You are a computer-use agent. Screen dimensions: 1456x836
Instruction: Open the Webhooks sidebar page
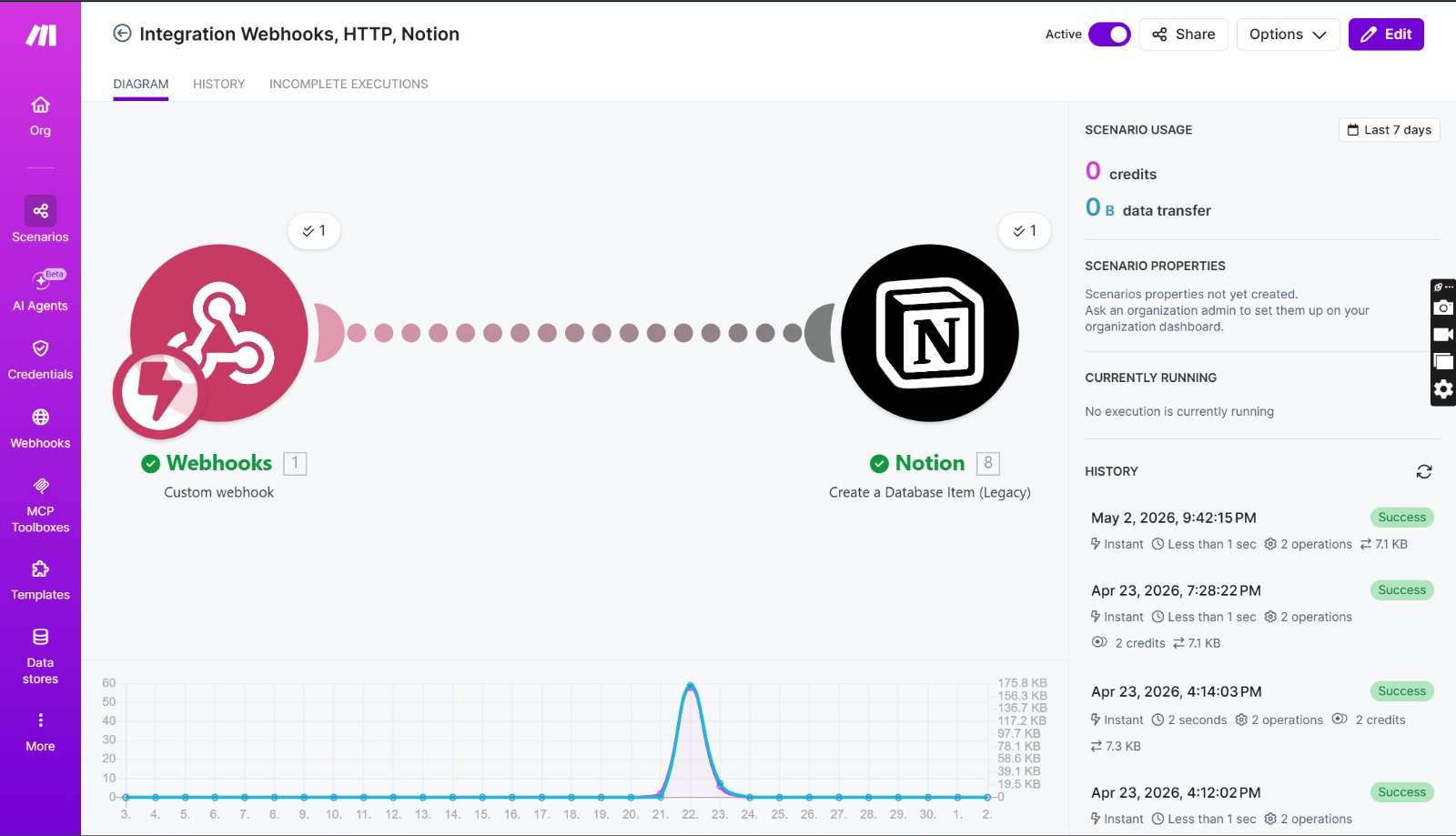pos(40,429)
